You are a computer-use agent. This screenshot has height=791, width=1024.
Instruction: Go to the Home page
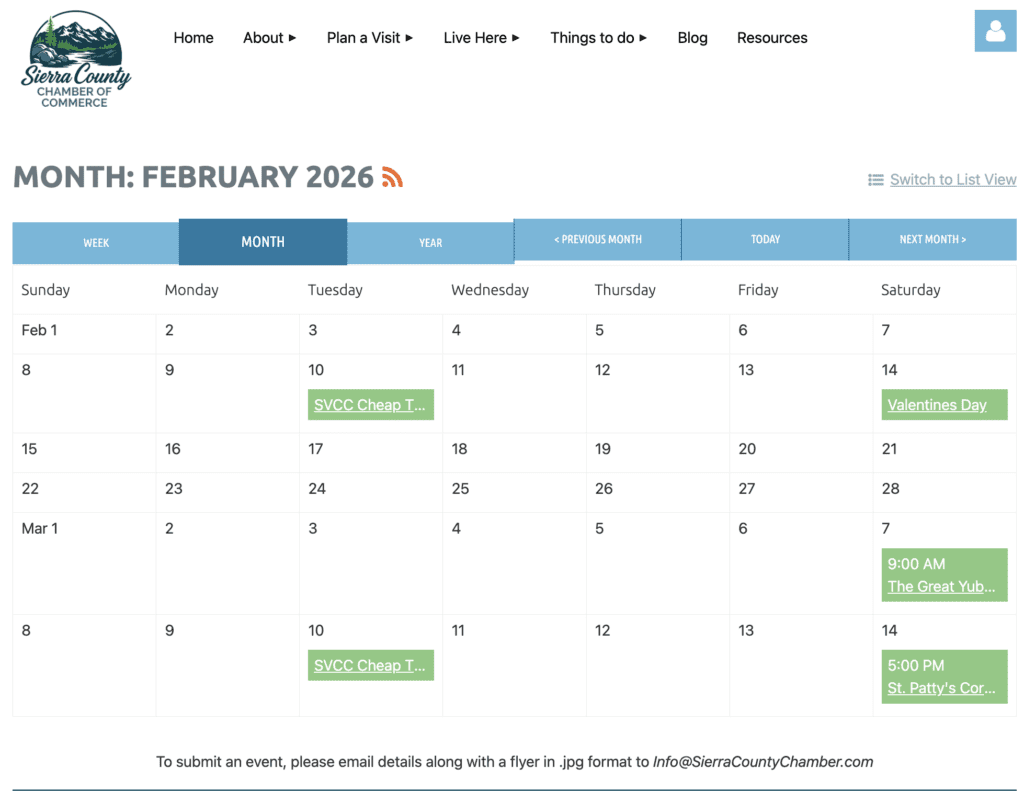pos(193,37)
